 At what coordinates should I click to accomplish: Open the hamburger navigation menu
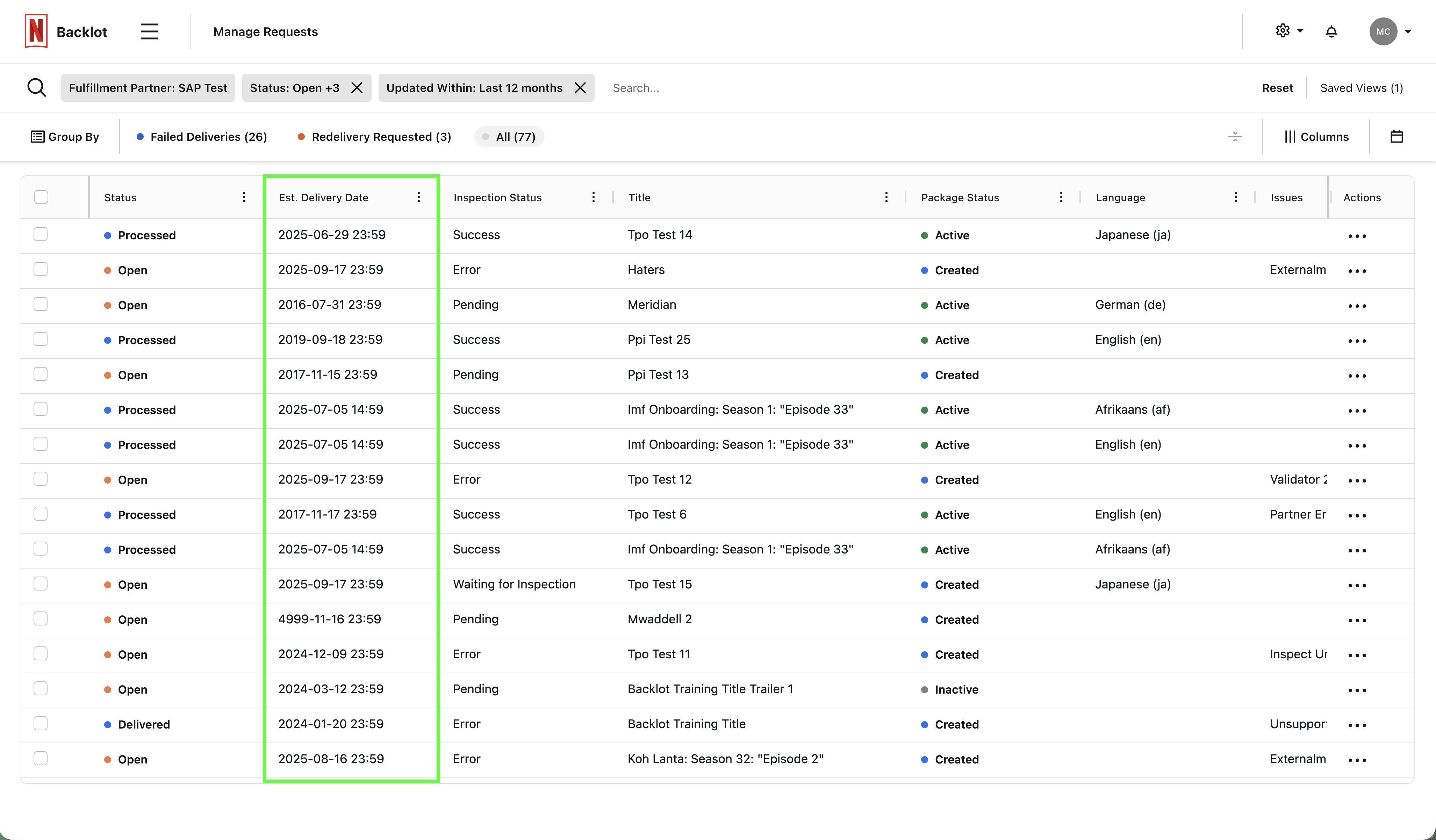pyautogui.click(x=149, y=31)
